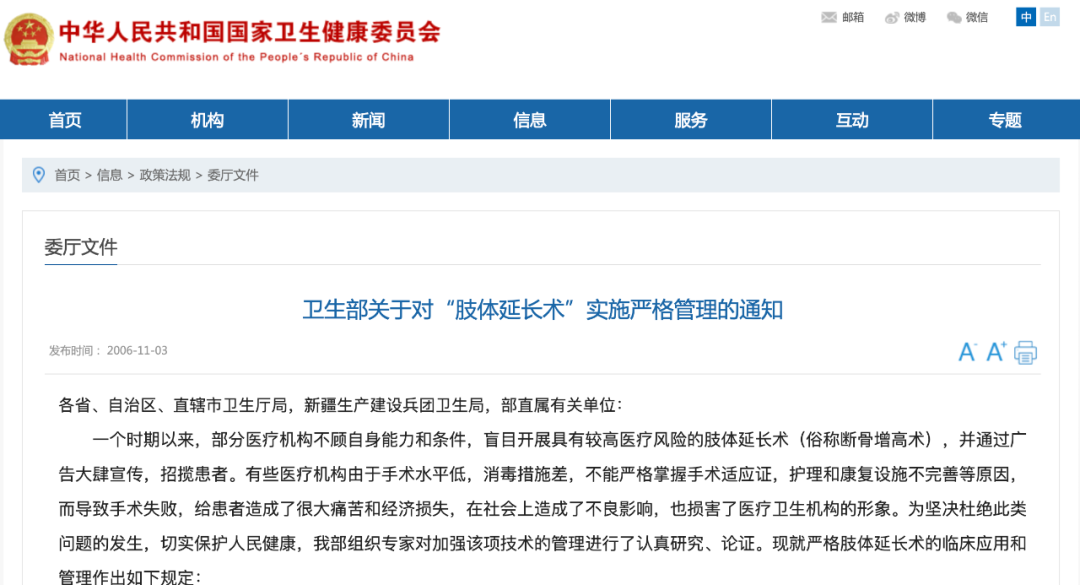The height and width of the screenshot is (585, 1080).
Task: Click the Weibo icon in header
Action: tap(892, 17)
